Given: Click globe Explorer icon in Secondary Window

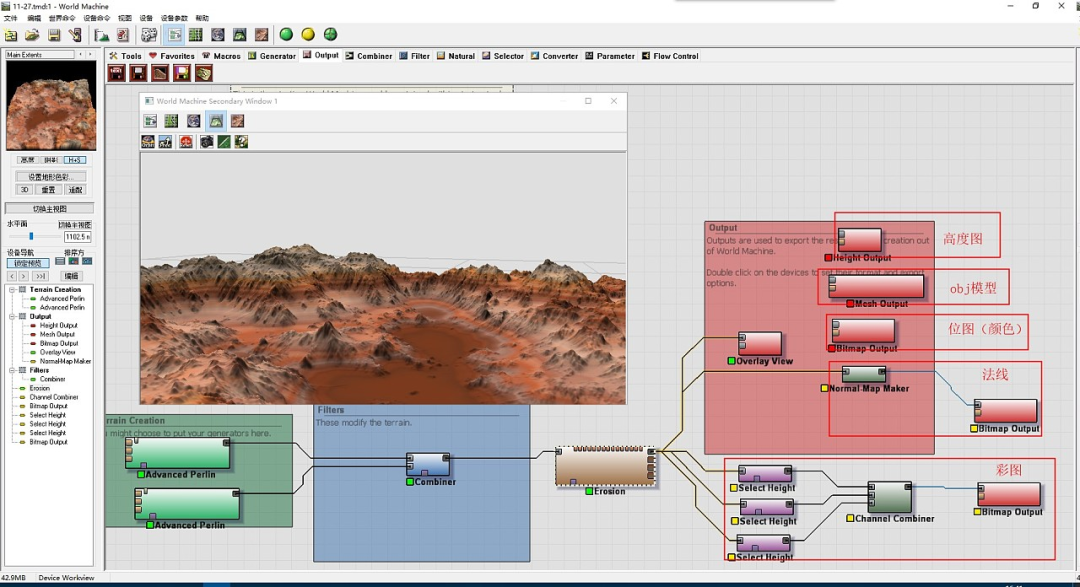Looking at the screenshot, I should (194, 121).
